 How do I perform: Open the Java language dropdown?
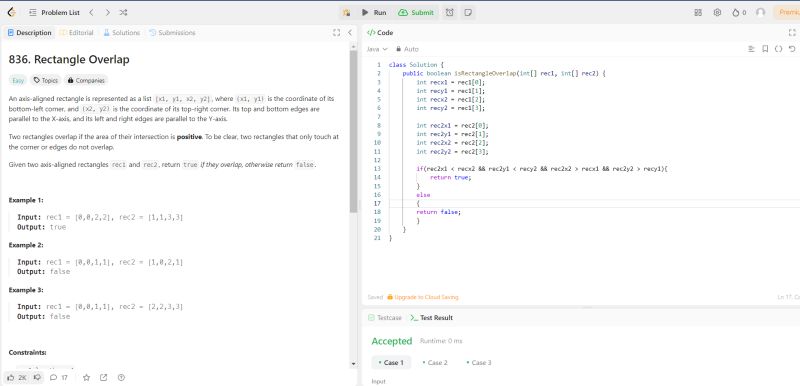pos(377,49)
